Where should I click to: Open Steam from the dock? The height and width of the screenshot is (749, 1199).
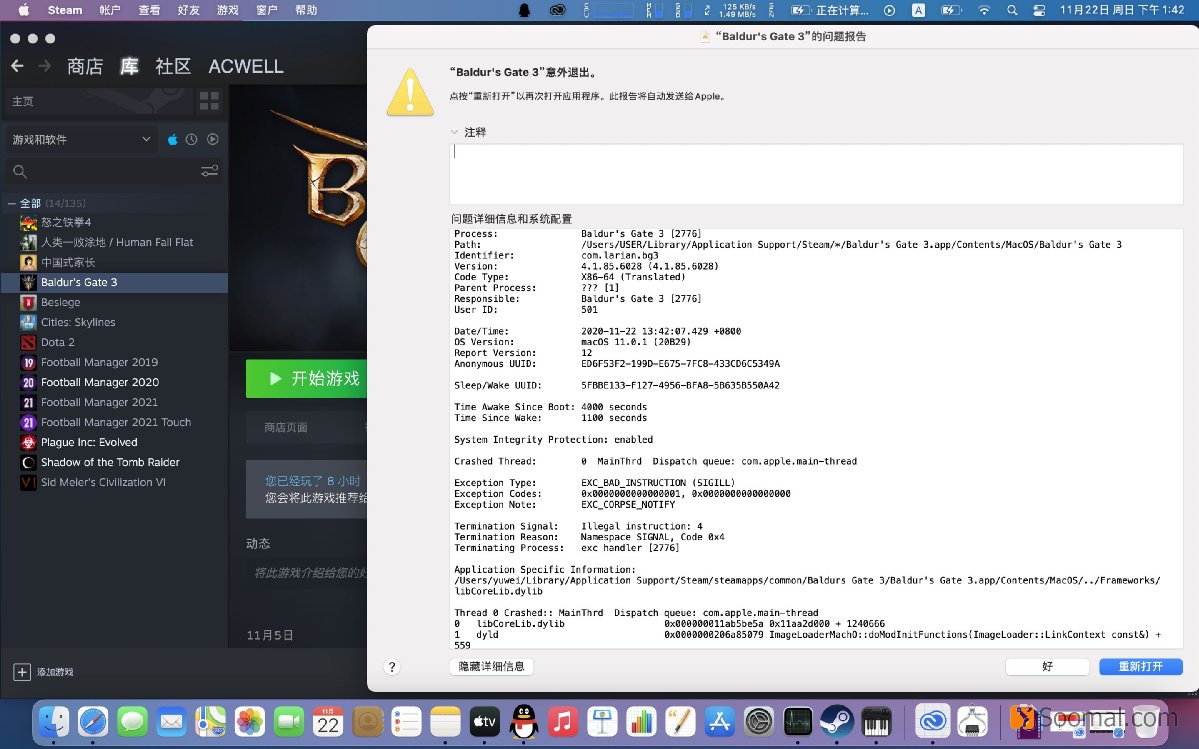(838, 721)
